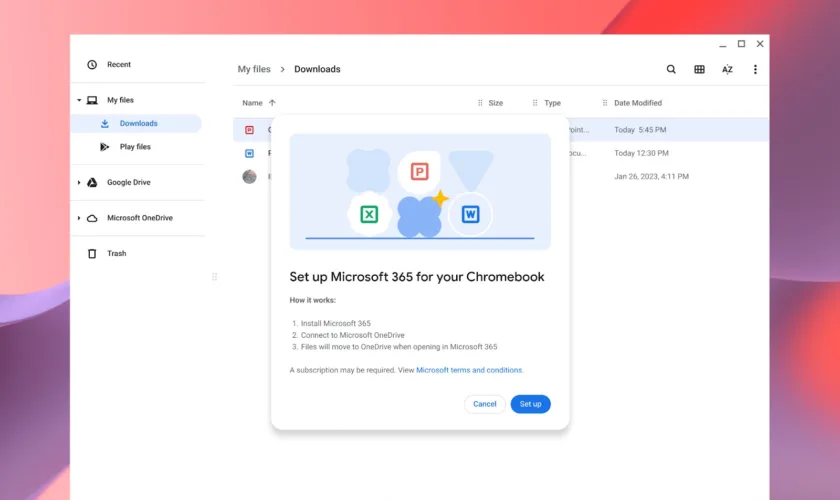
Task: Go to My files breadcrumb
Action: coord(254,69)
